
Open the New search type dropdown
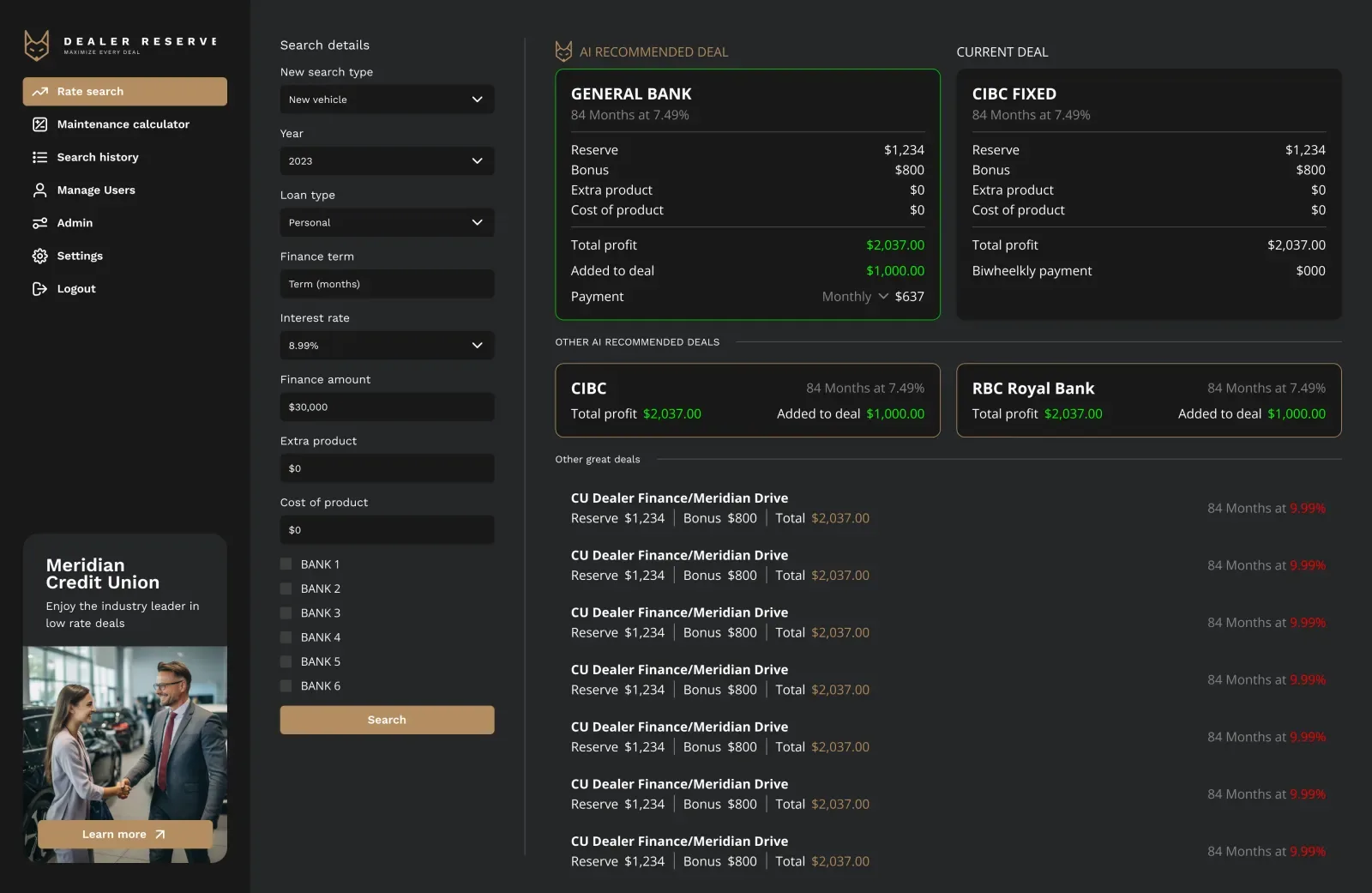tap(387, 100)
